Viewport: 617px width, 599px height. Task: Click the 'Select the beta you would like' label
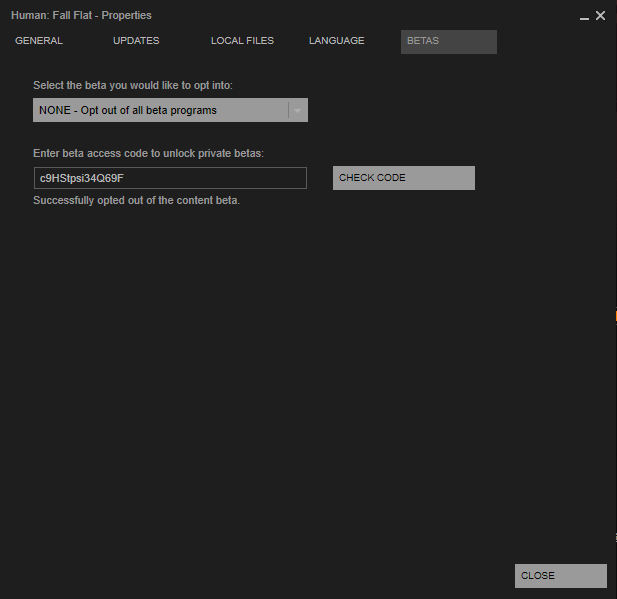133,85
